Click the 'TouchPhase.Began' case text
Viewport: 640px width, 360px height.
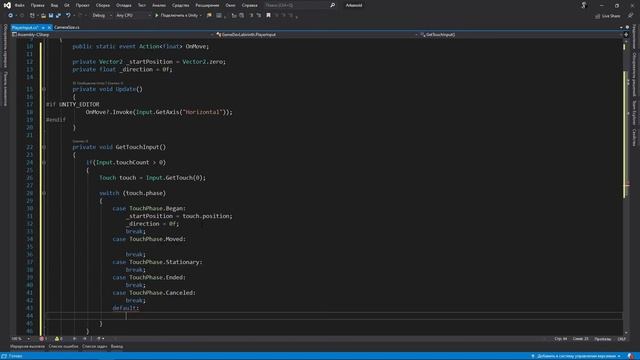pyautogui.click(x=157, y=209)
